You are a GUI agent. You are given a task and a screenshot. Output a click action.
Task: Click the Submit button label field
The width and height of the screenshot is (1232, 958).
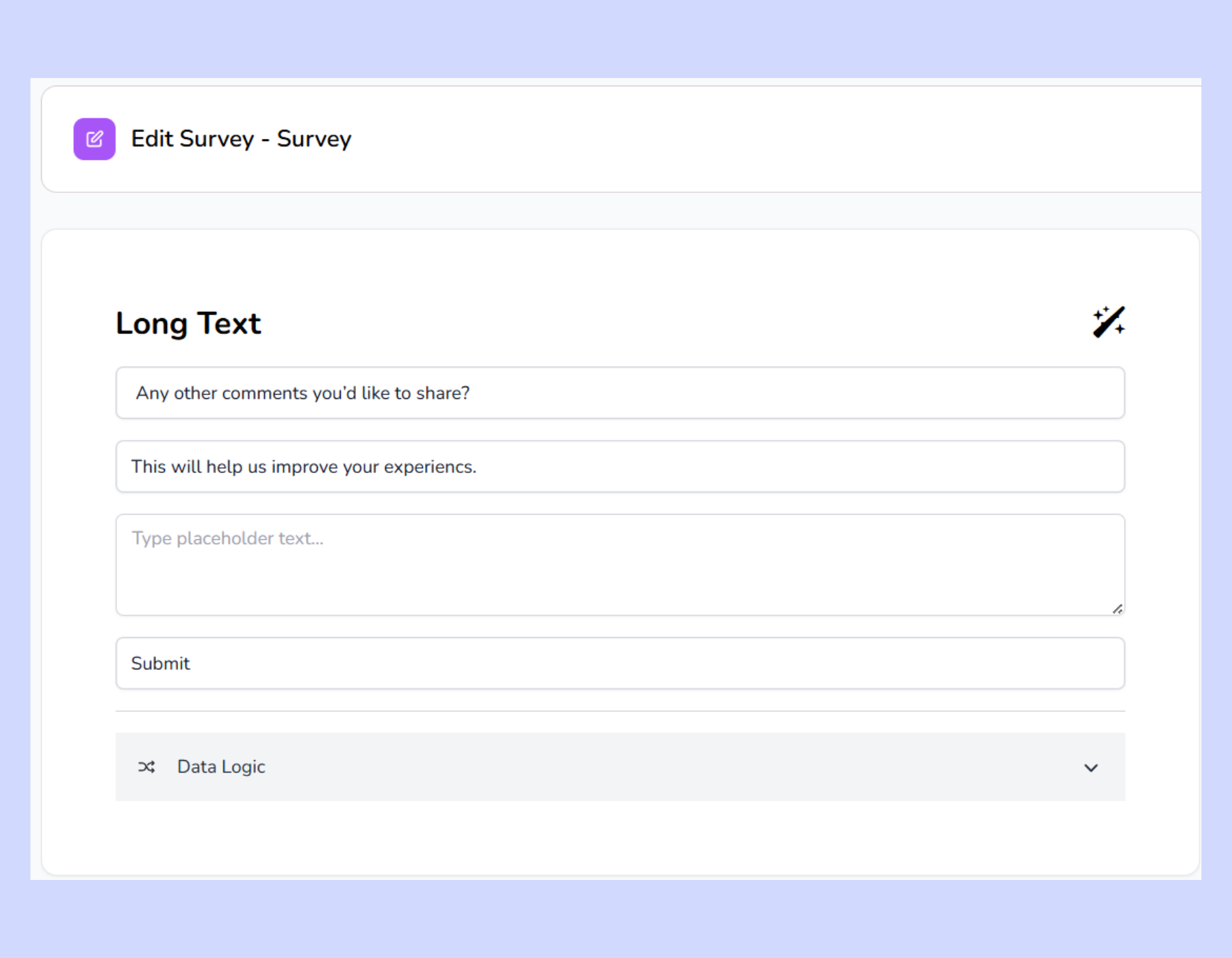coord(619,662)
